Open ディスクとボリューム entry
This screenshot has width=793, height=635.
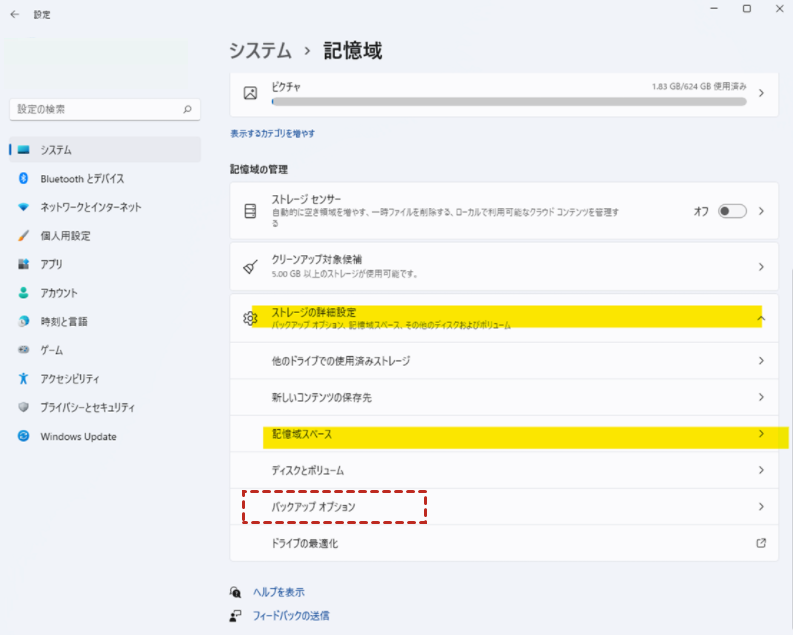tap(504, 470)
